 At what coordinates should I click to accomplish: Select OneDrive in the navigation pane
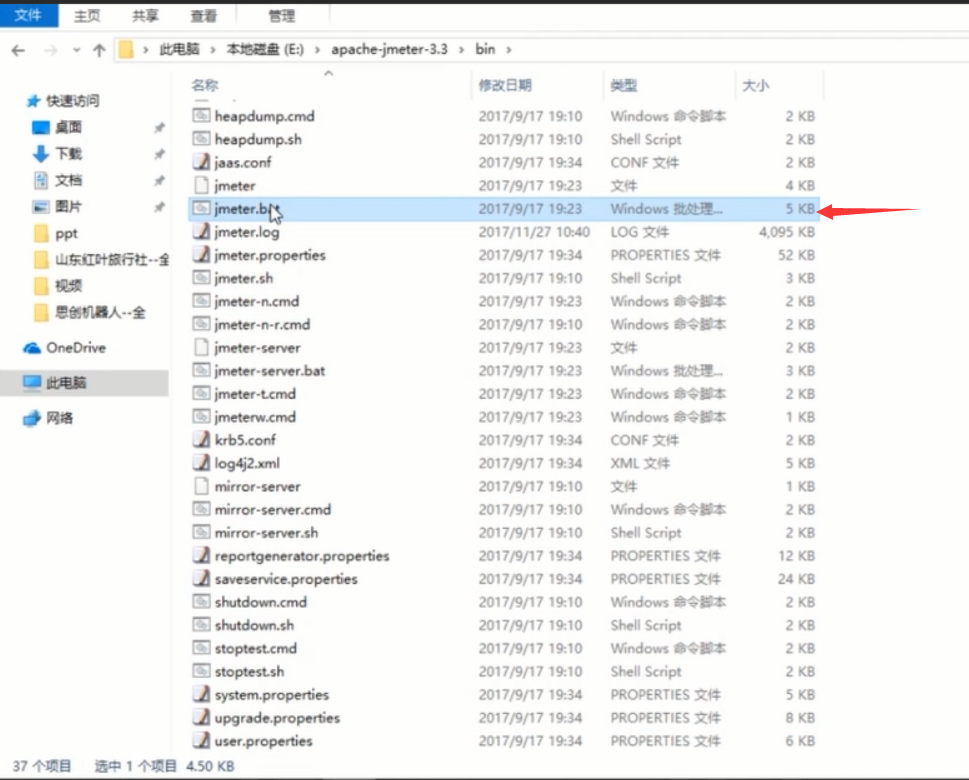point(76,348)
